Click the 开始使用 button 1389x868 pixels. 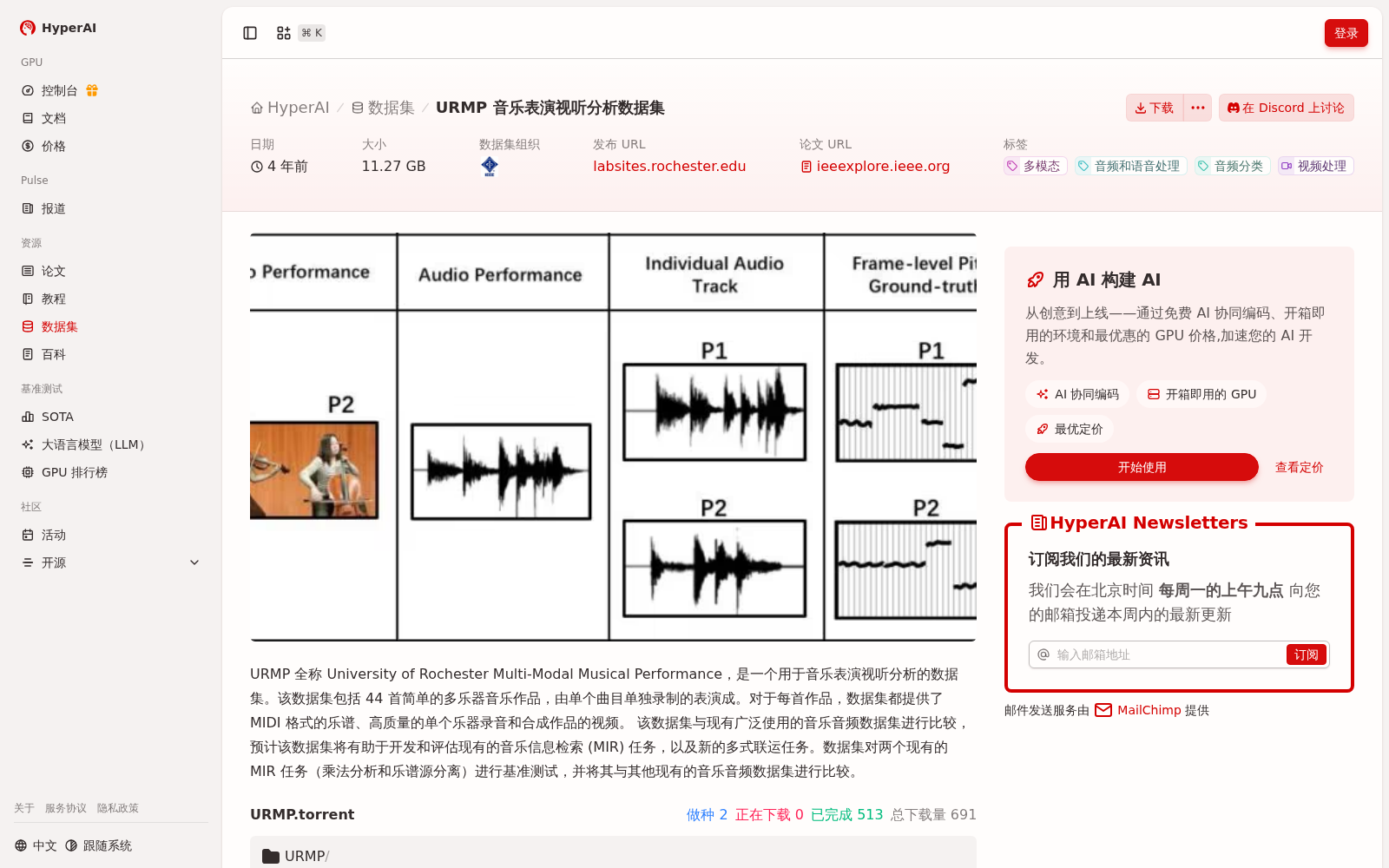(1142, 467)
